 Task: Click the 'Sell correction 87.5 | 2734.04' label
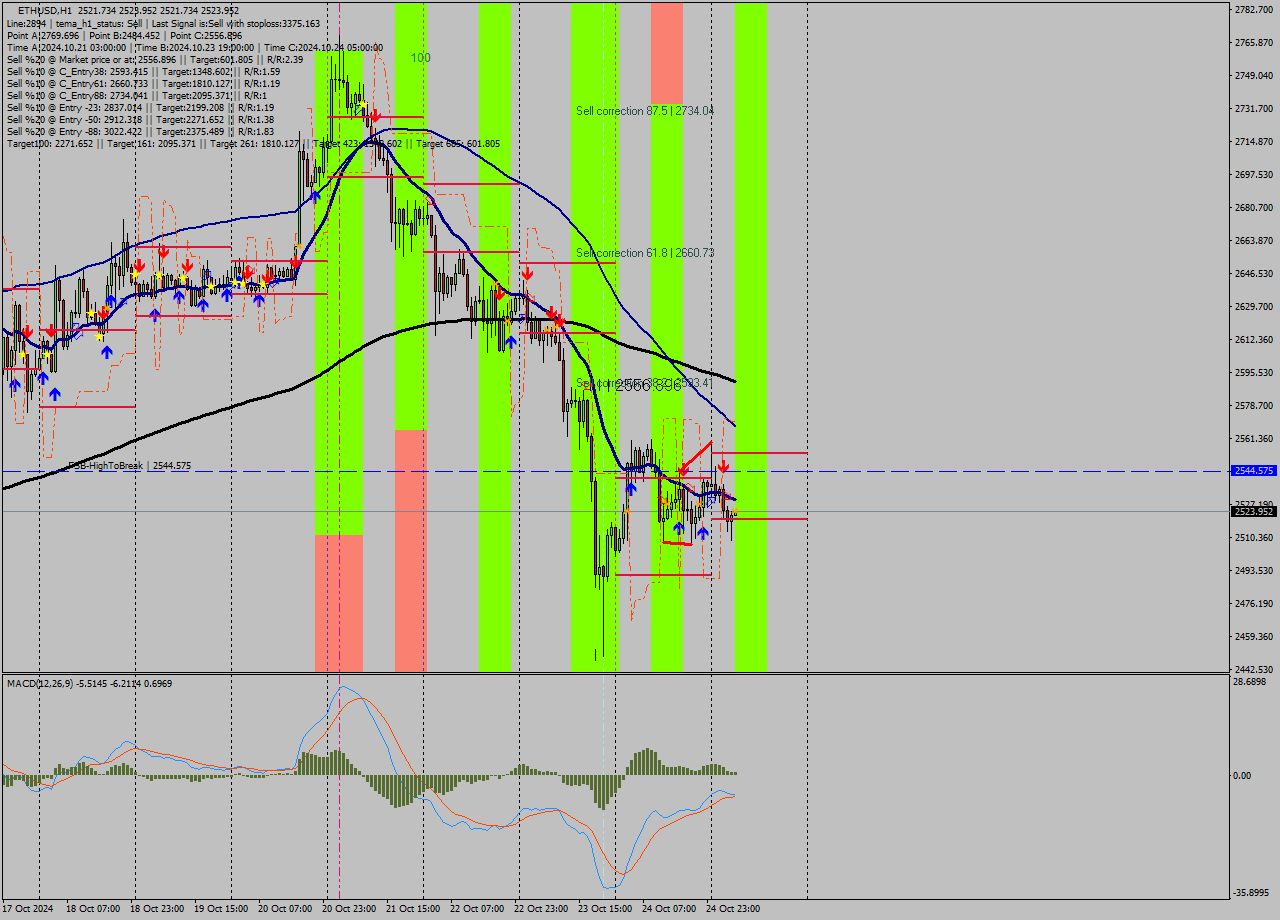coord(645,111)
